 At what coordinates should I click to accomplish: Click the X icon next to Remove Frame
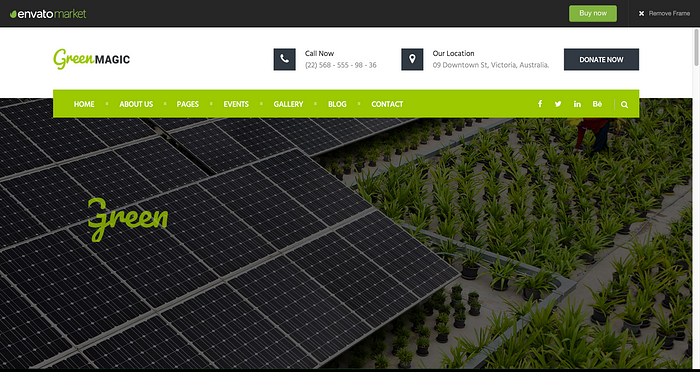tap(642, 13)
